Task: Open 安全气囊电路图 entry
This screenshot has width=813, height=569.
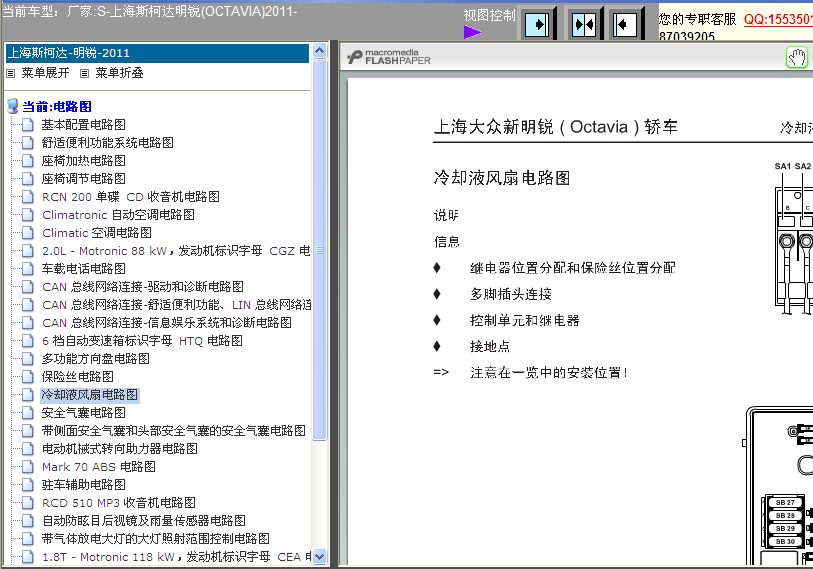Action: tap(83, 412)
